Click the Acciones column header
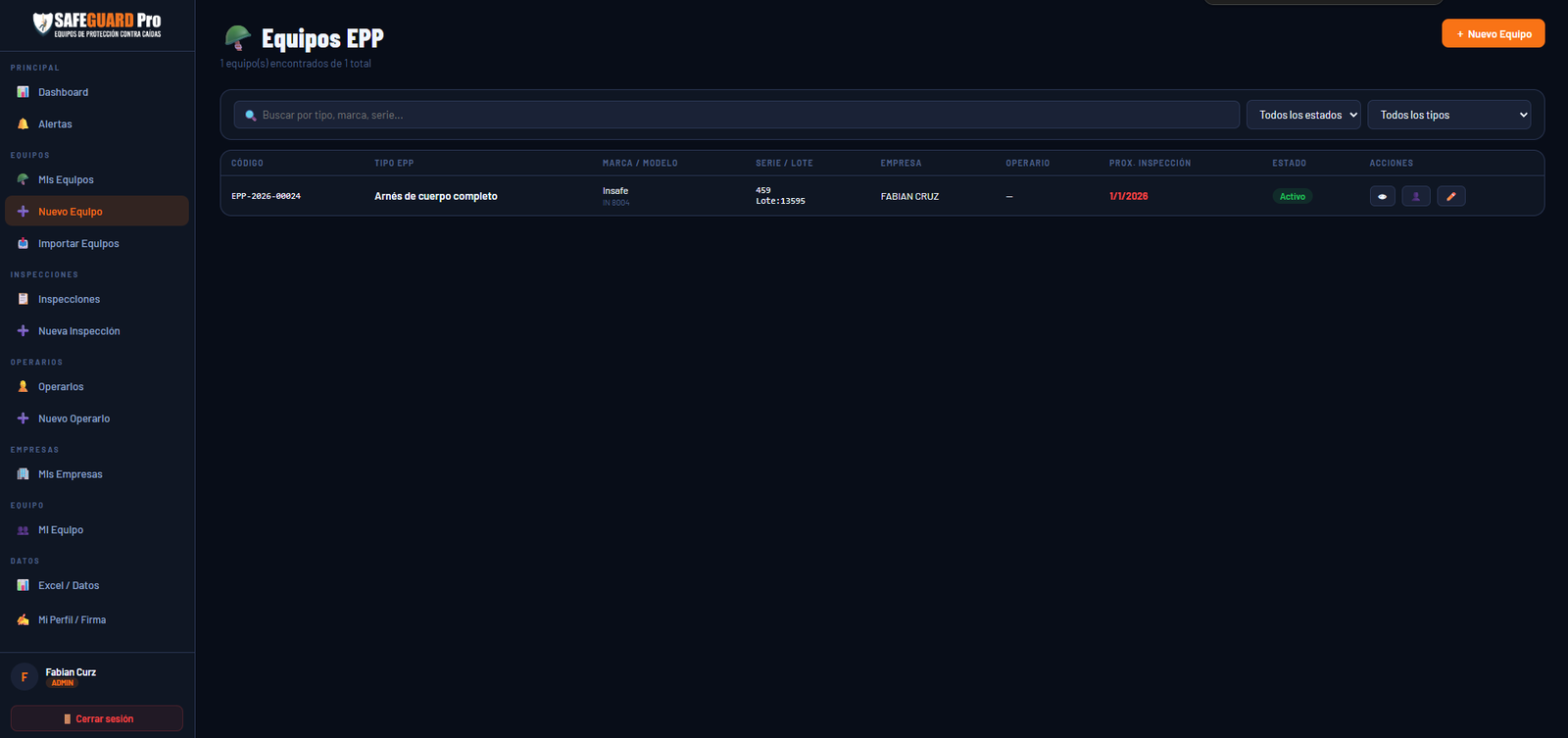The height and width of the screenshot is (738, 1568). 1391,163
